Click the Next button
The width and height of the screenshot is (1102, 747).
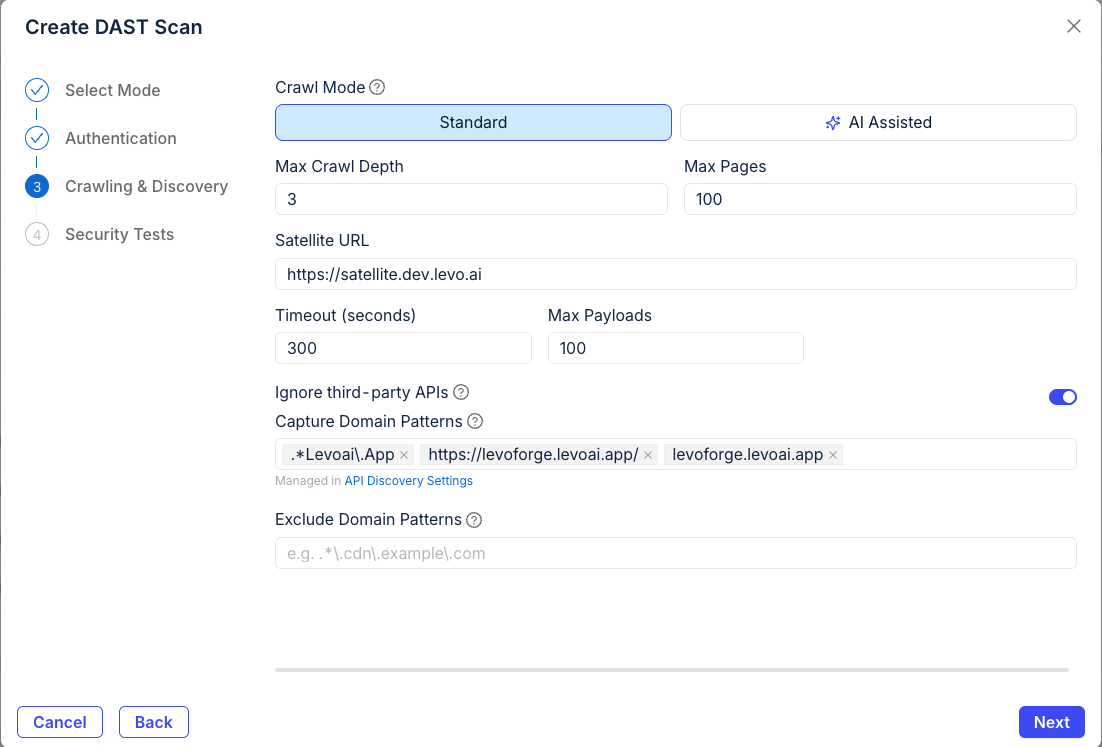click(1051, 722)
